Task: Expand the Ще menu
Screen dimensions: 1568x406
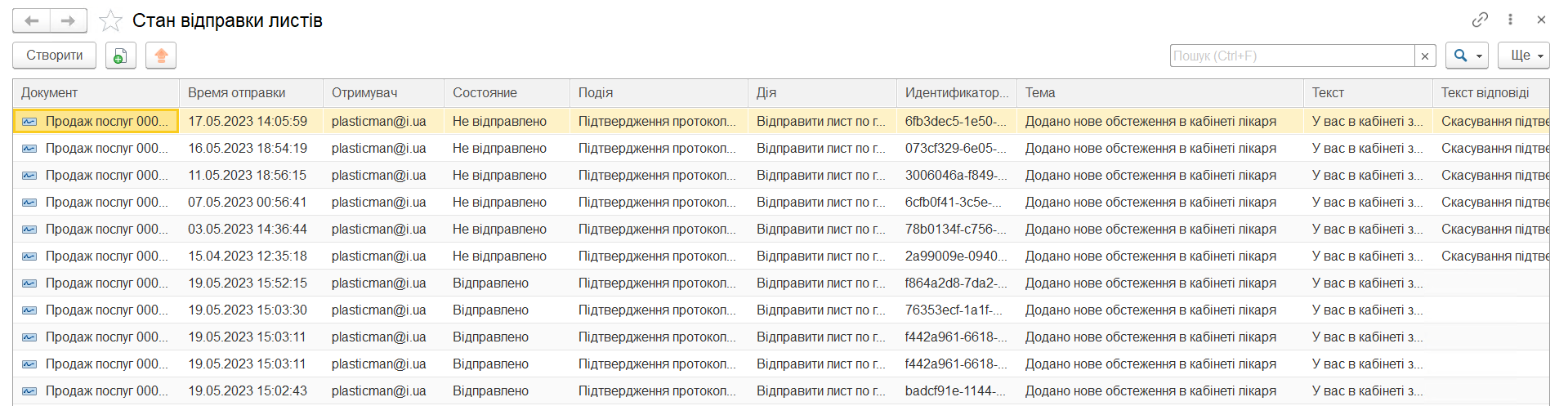Action: (1523, 56)
